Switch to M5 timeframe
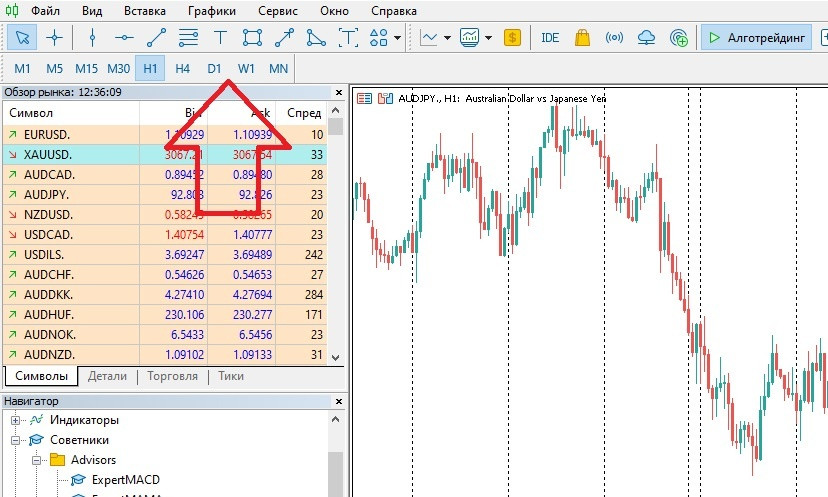 click(54, 69)
